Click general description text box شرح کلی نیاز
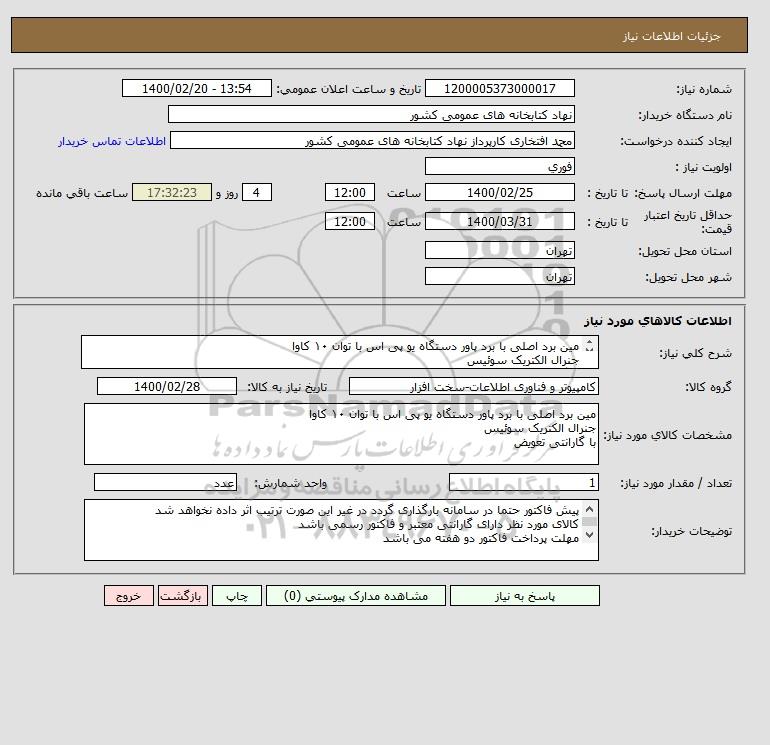Image resolution: width=770 pixels, height=745 pixels. [x=340, y=353]
